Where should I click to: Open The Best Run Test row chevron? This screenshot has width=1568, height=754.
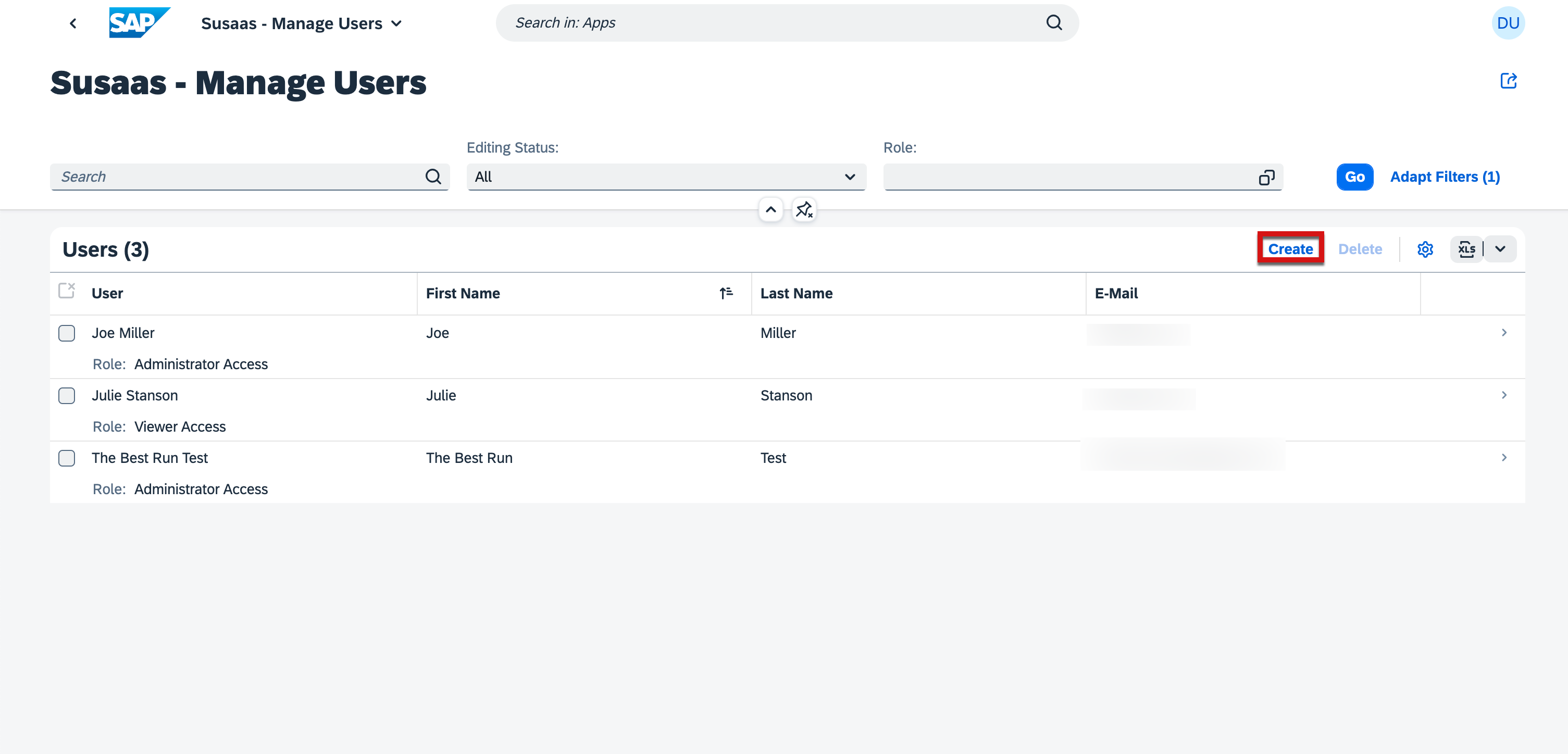click(1503, 457)
